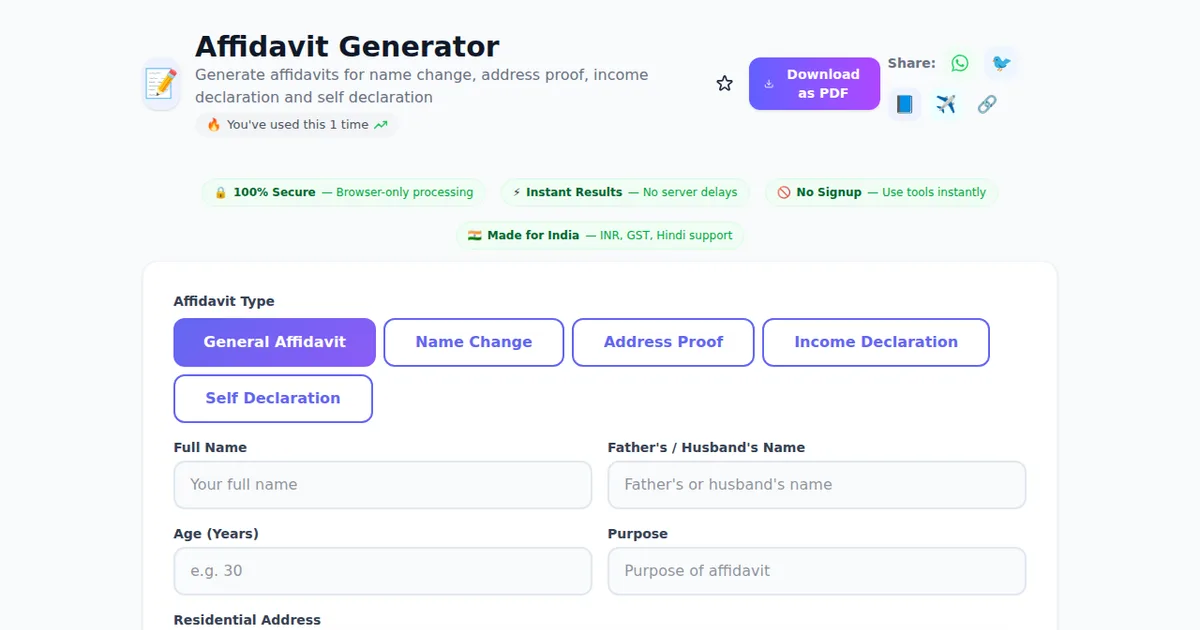Select the Income Declaration affidavit type
Image resolution: width=1200 pixels, height=630 pixels.
[875, 342]
